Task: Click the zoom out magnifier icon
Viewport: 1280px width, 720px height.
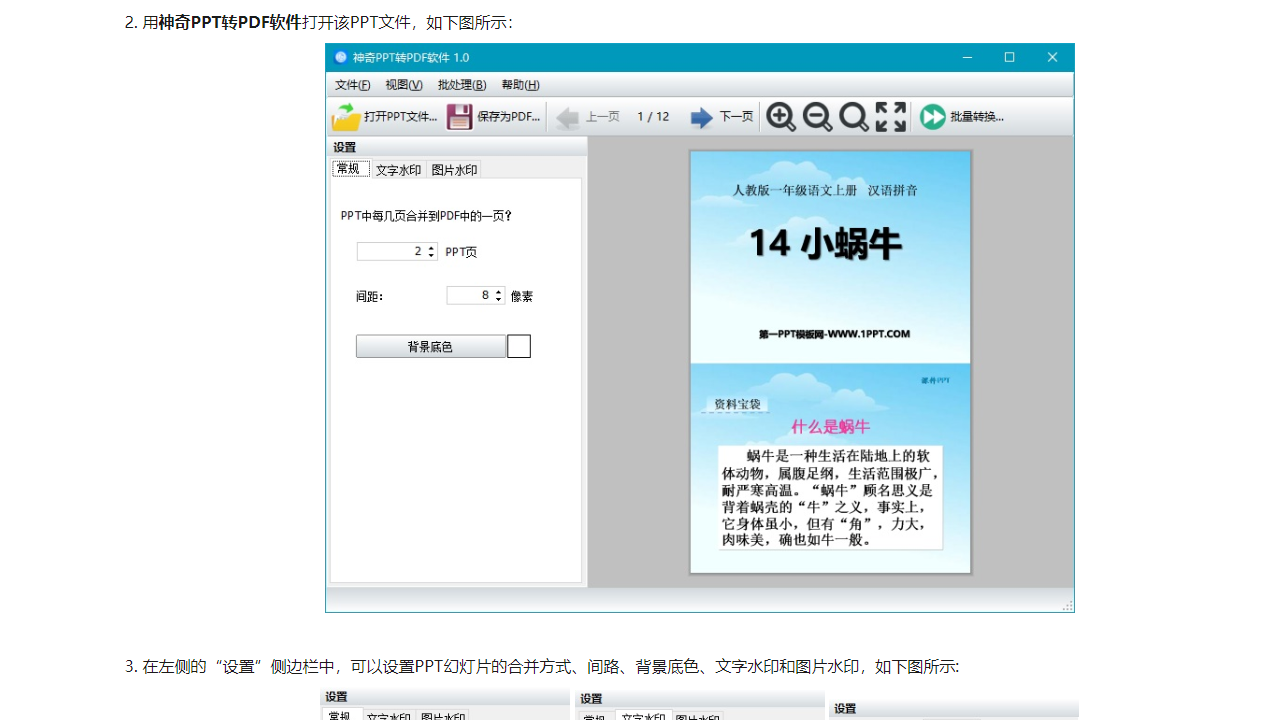Action: coord(817,117)
